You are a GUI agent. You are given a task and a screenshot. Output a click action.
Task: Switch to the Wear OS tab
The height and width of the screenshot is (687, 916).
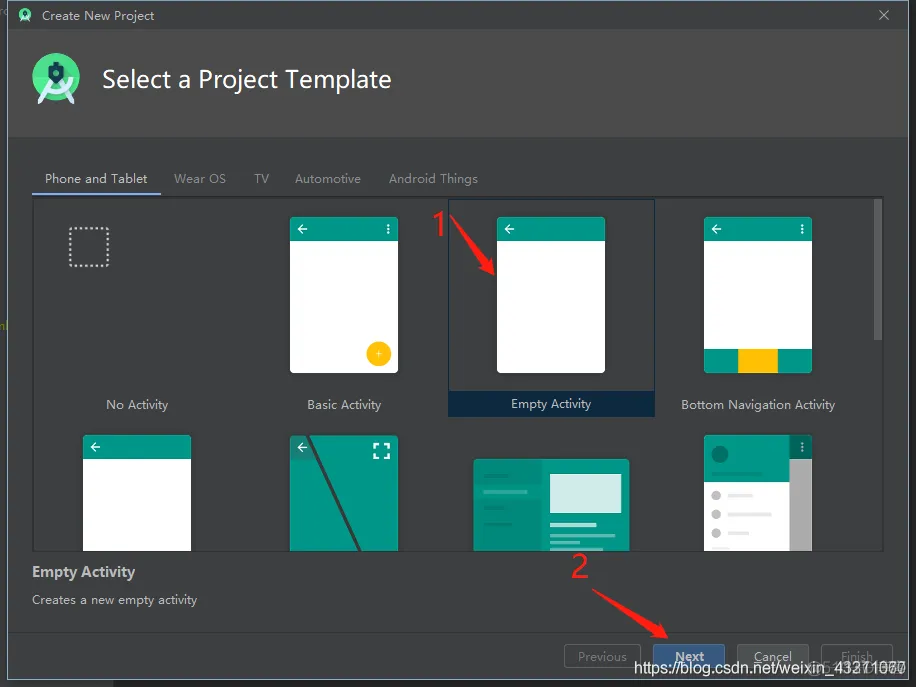pos(200,178)
